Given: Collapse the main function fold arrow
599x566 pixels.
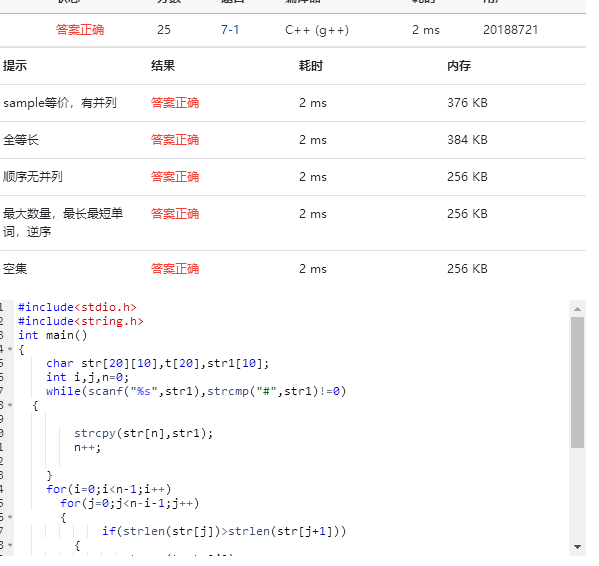Looking at the screenshot, I should click(x=10, y=349).
